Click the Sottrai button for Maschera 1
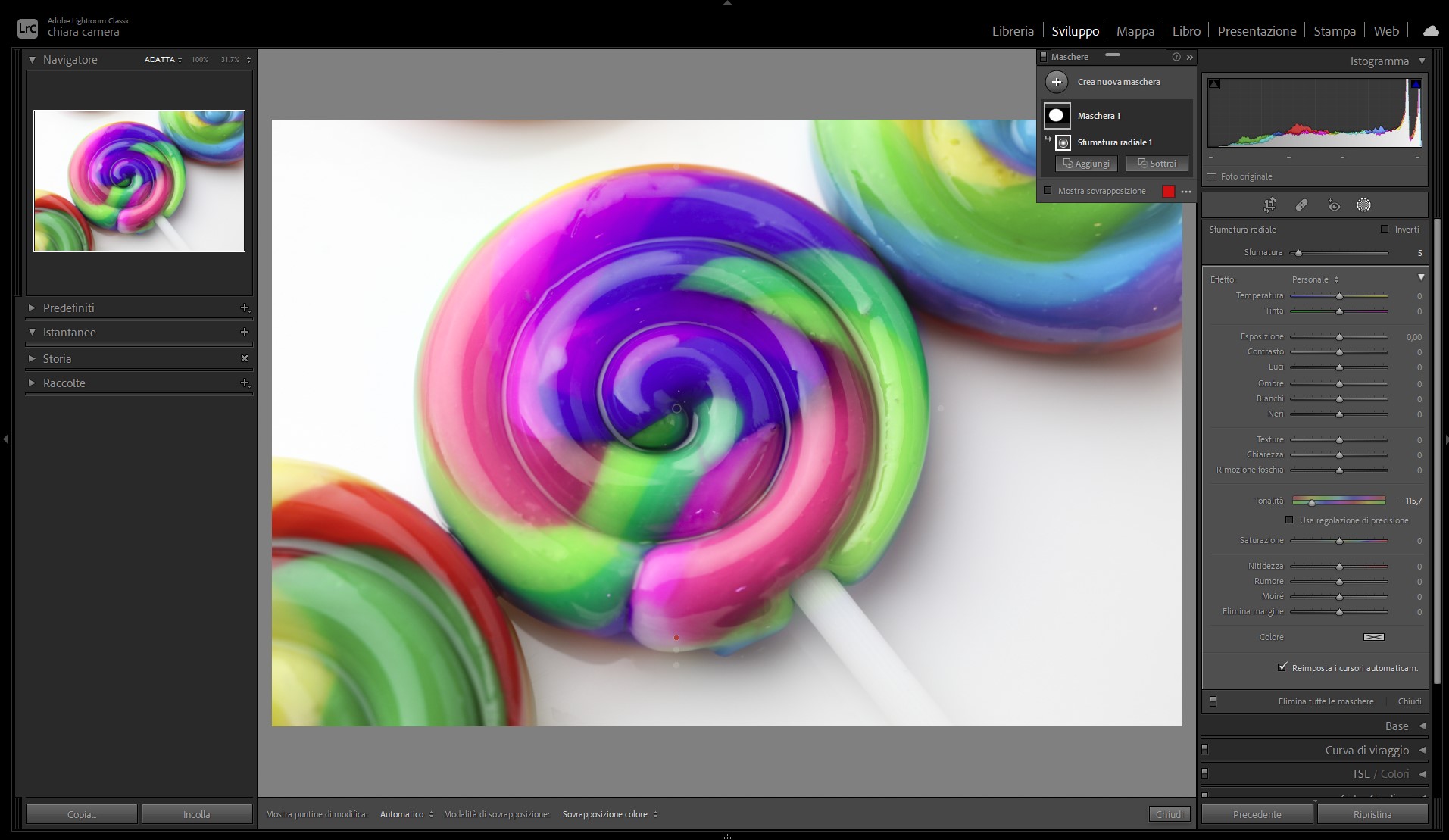 pyautogui.click(x=1157, y=164)
